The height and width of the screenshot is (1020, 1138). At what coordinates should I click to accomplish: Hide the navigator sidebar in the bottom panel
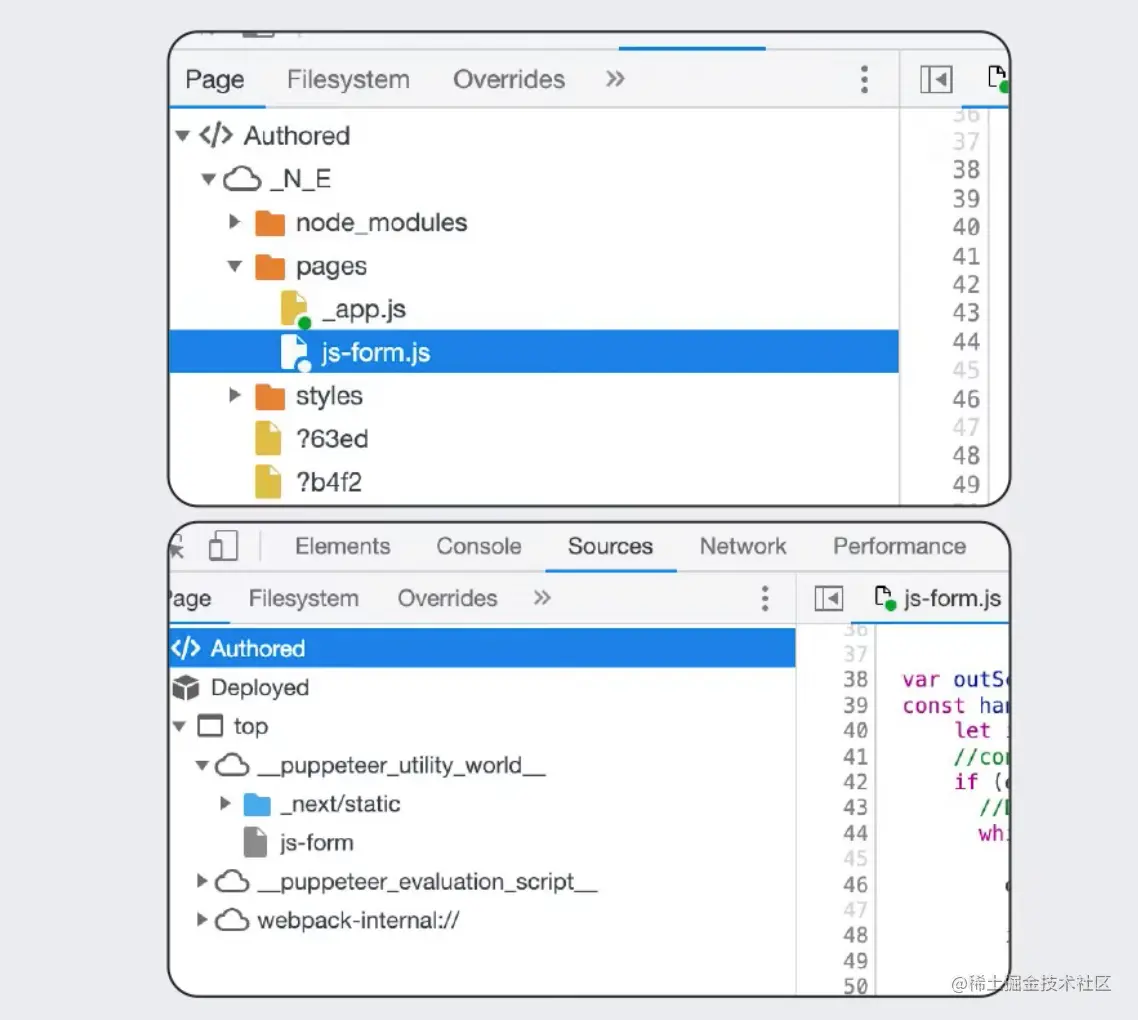click(828, 598)
